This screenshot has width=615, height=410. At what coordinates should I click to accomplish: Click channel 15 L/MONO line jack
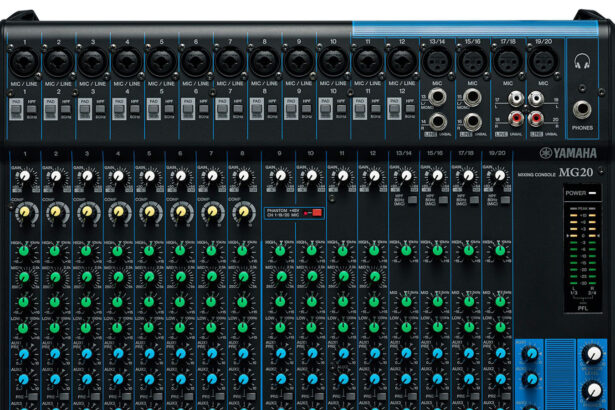click(472, 97)
